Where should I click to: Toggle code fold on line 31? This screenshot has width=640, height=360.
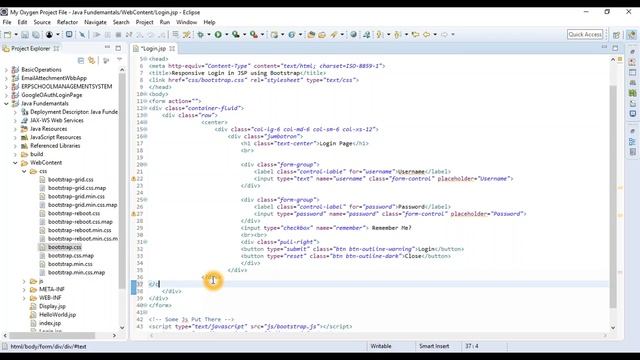146,242
